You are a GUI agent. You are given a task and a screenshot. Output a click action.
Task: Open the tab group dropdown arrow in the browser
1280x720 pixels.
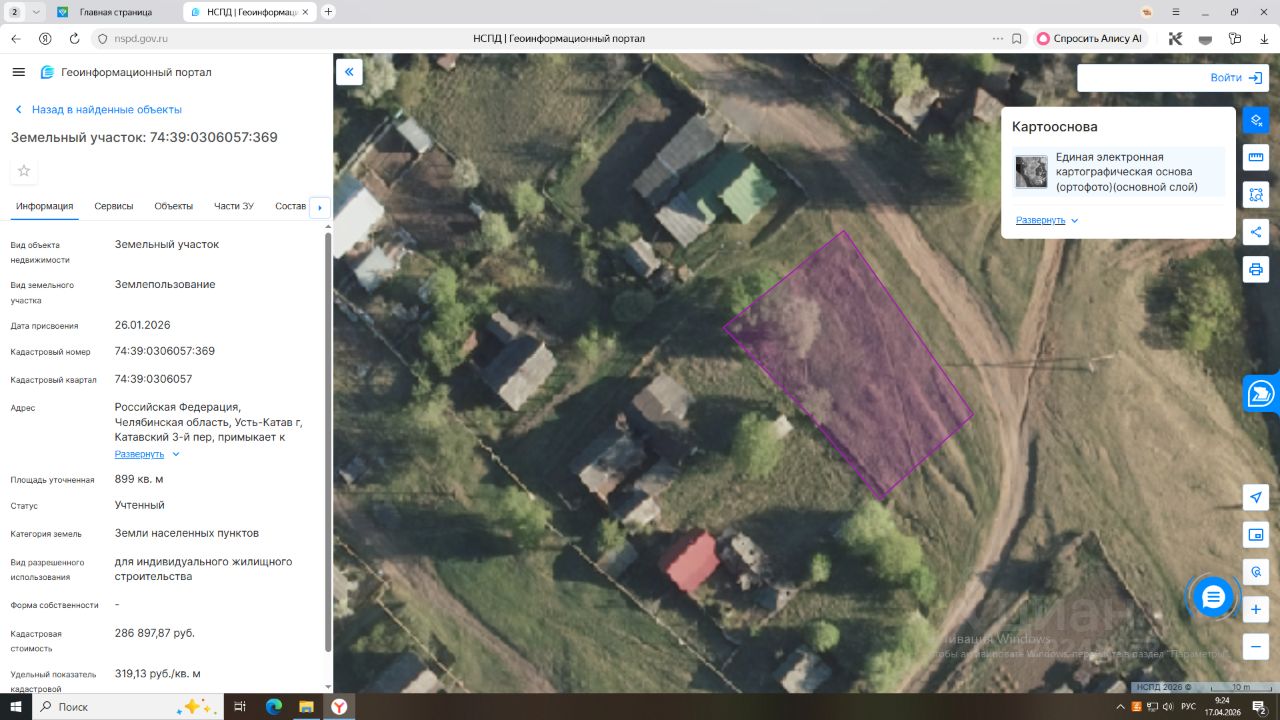pos(37,12)
